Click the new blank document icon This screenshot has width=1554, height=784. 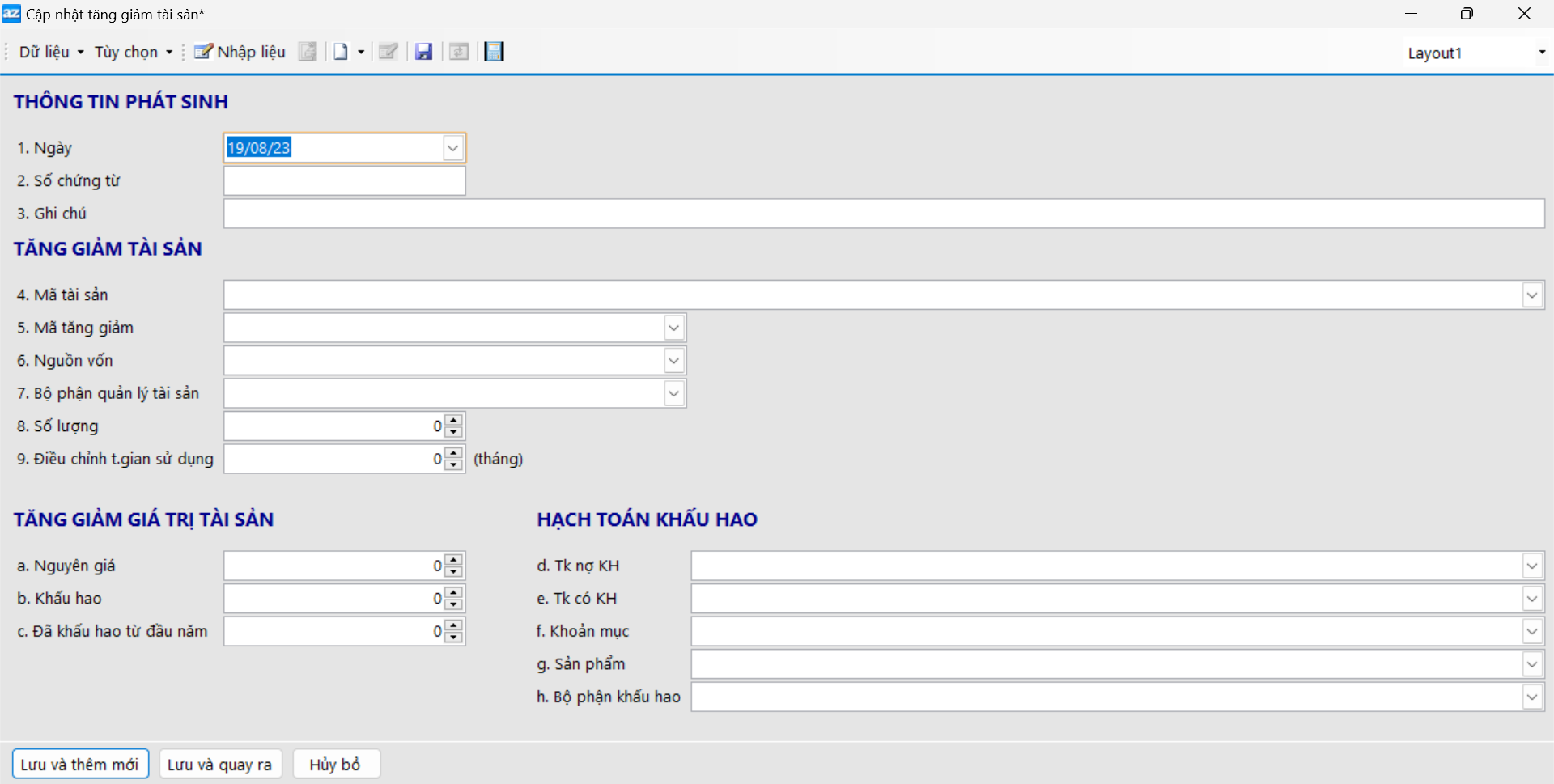click(x=341, y=52)
